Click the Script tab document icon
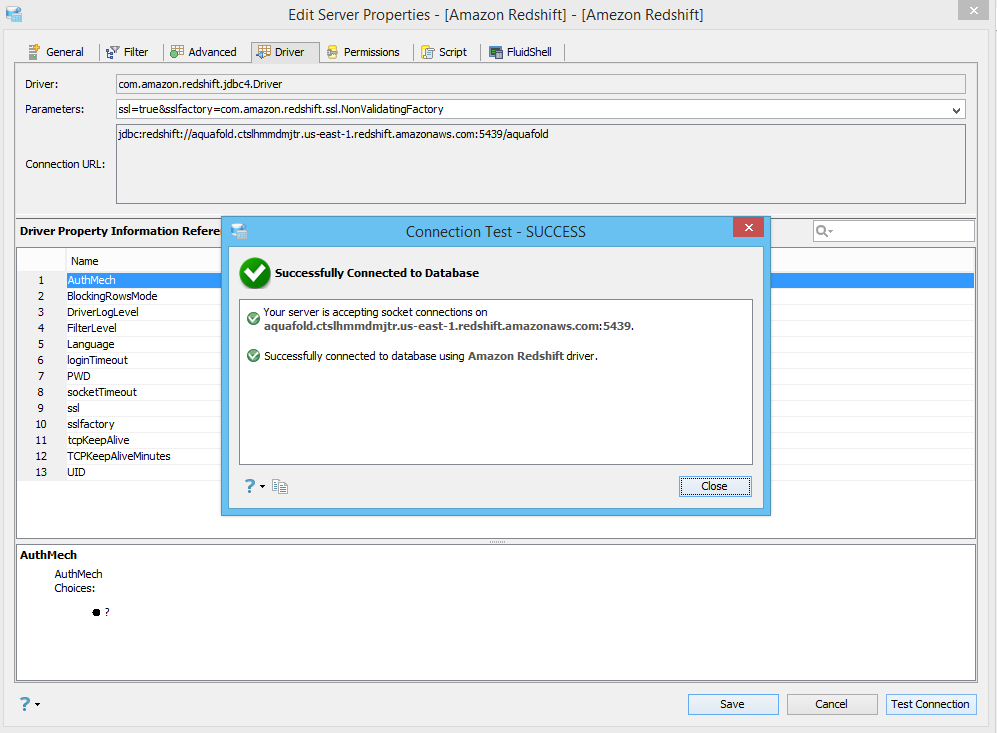 (428, 52)
